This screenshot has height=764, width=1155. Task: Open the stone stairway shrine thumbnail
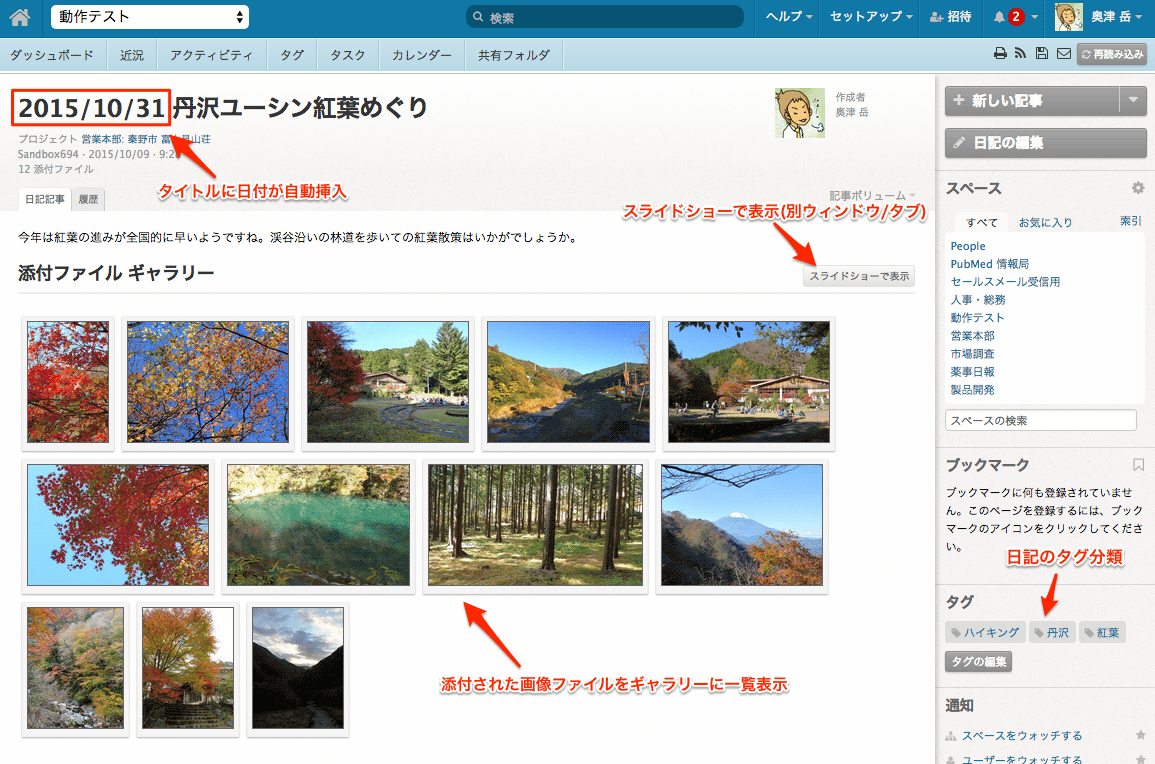(188, 668)
